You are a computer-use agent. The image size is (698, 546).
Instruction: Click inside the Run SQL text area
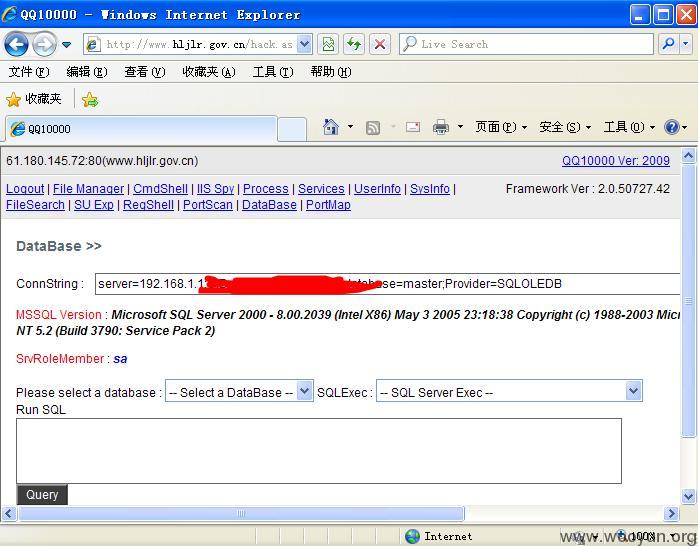[x=319, y=451]
